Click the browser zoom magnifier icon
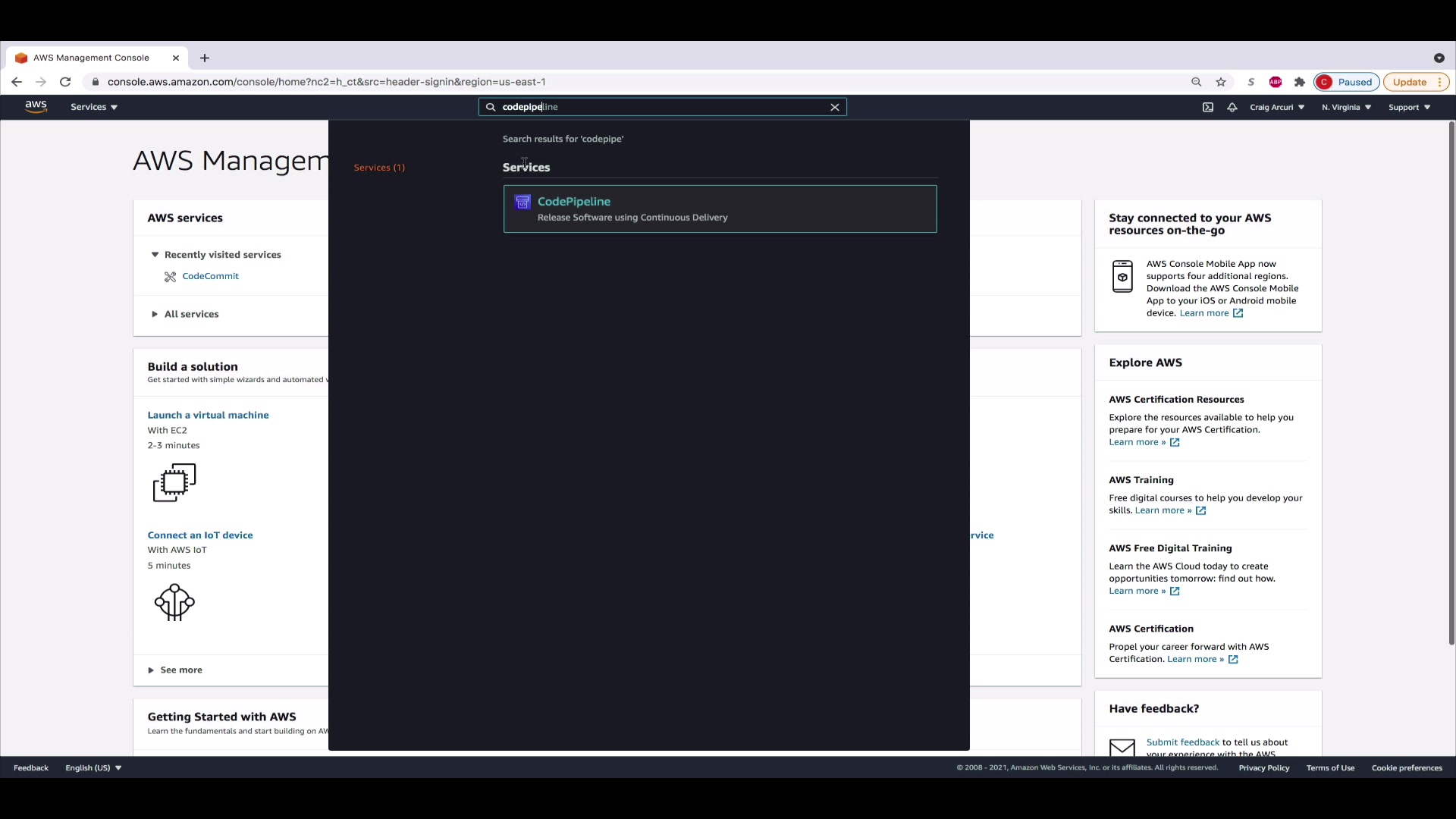Screen dimensions: 1456x819 tap(1197, 82)
